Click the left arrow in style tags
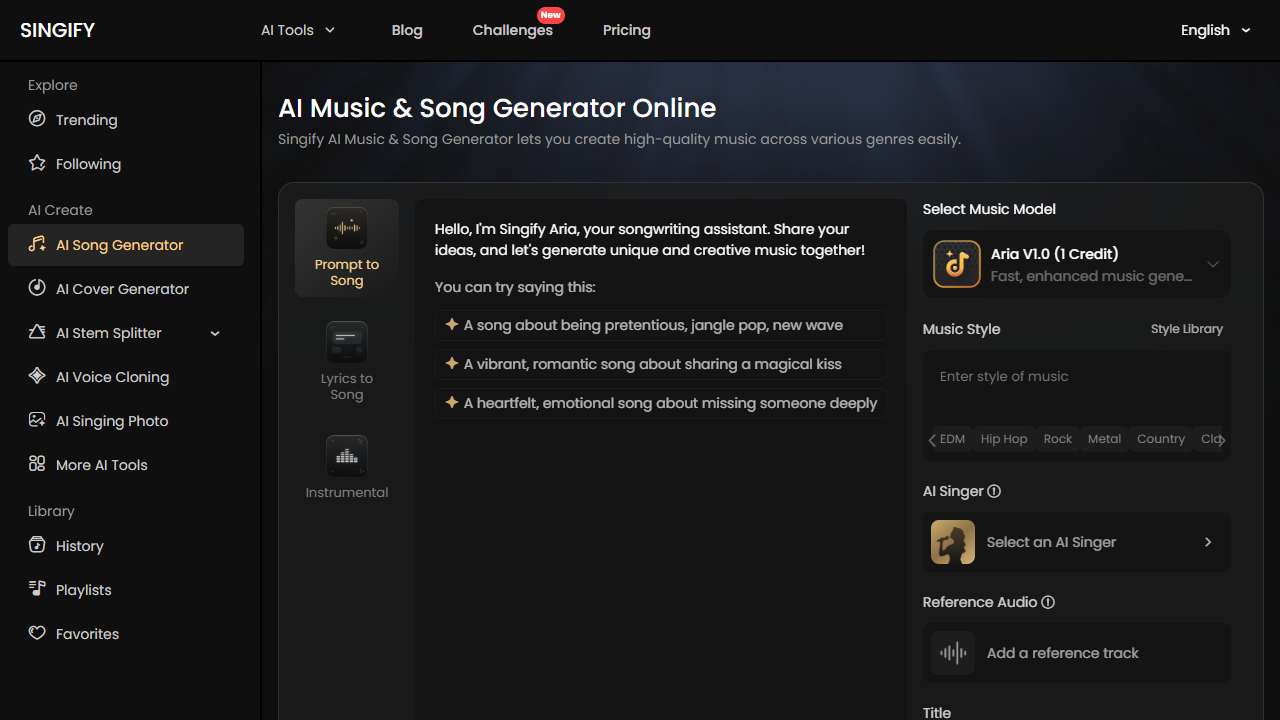The width and height of the screenshot is (1280, 720). tap(932, 439)
